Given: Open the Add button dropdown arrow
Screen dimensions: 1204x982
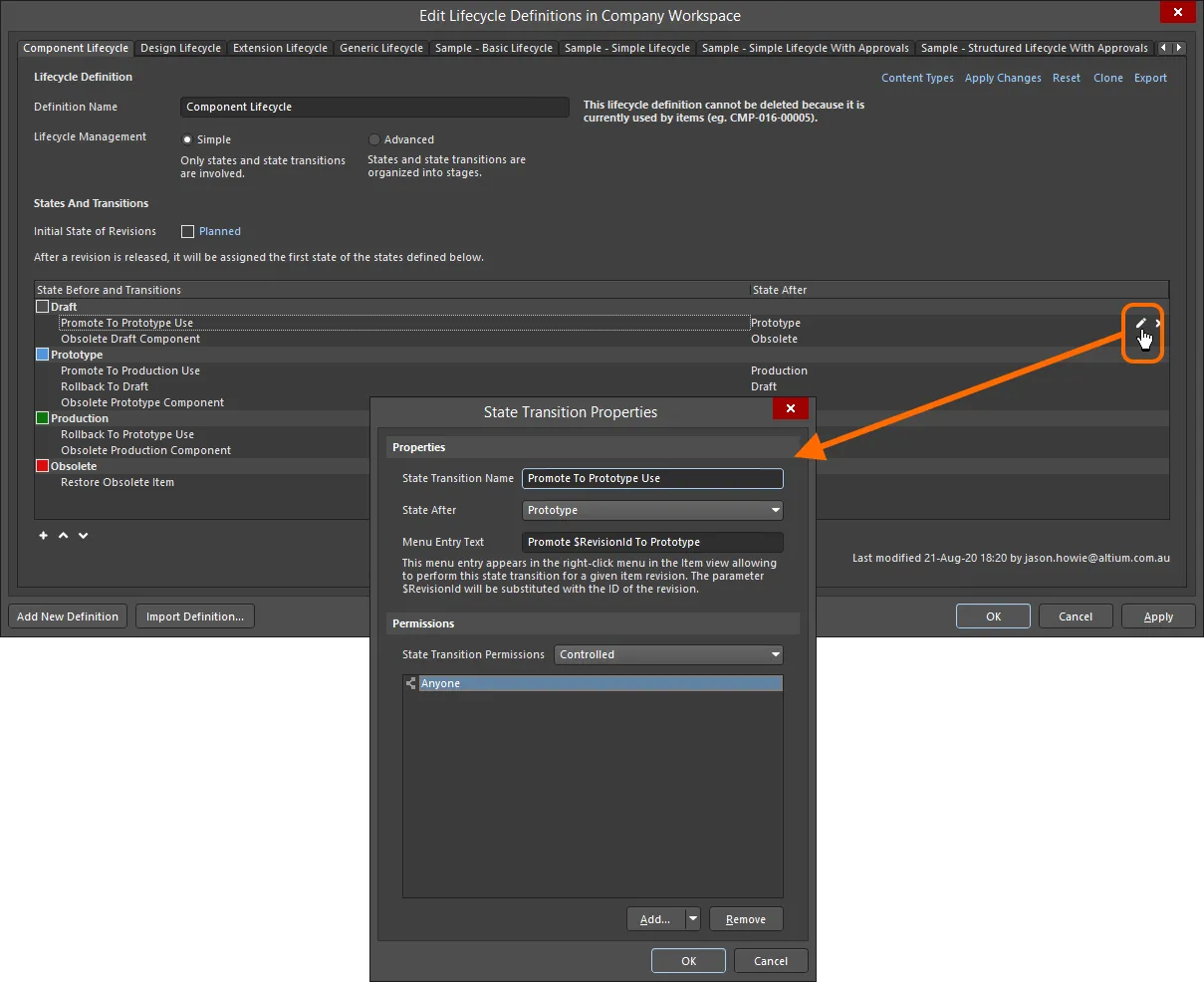Looking at the screenshot, I should pyautogui.click(x=693, y=919).
